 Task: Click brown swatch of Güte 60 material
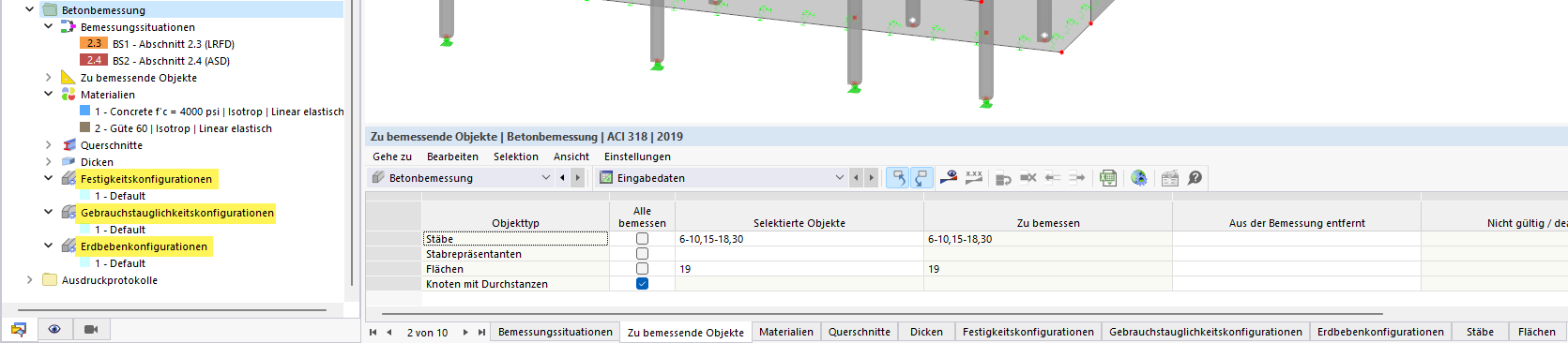[x=84, y=127]
